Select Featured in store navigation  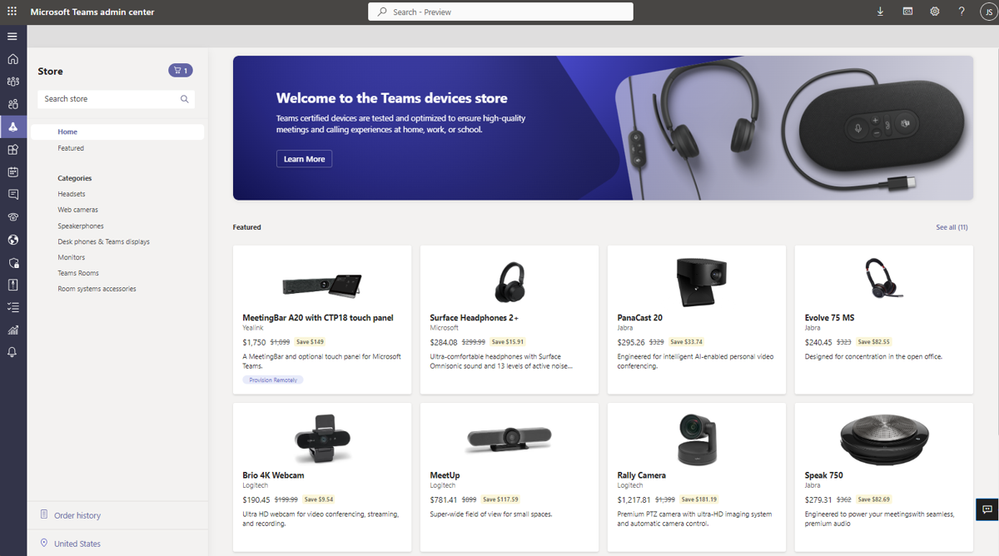(x=71, y=148)
